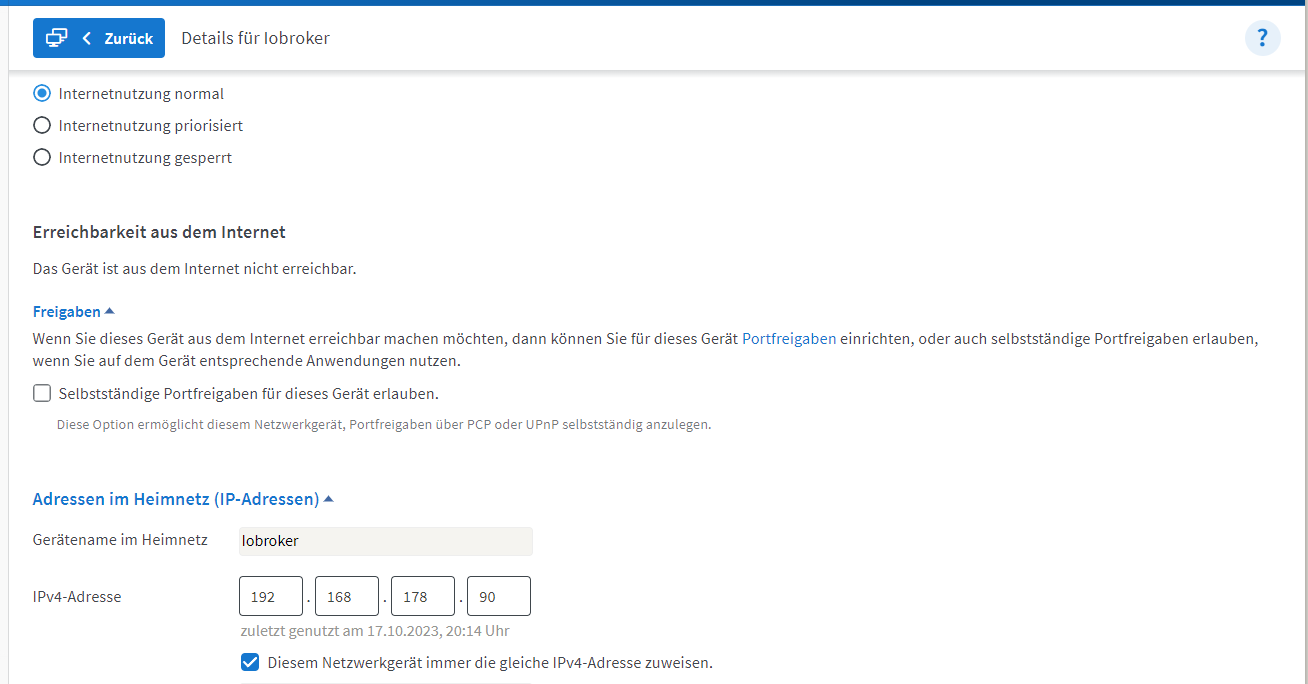Click the first IPv4 octet field 192
The image size is (1308, 684).
pyautogui.click(x=271, y=596)
